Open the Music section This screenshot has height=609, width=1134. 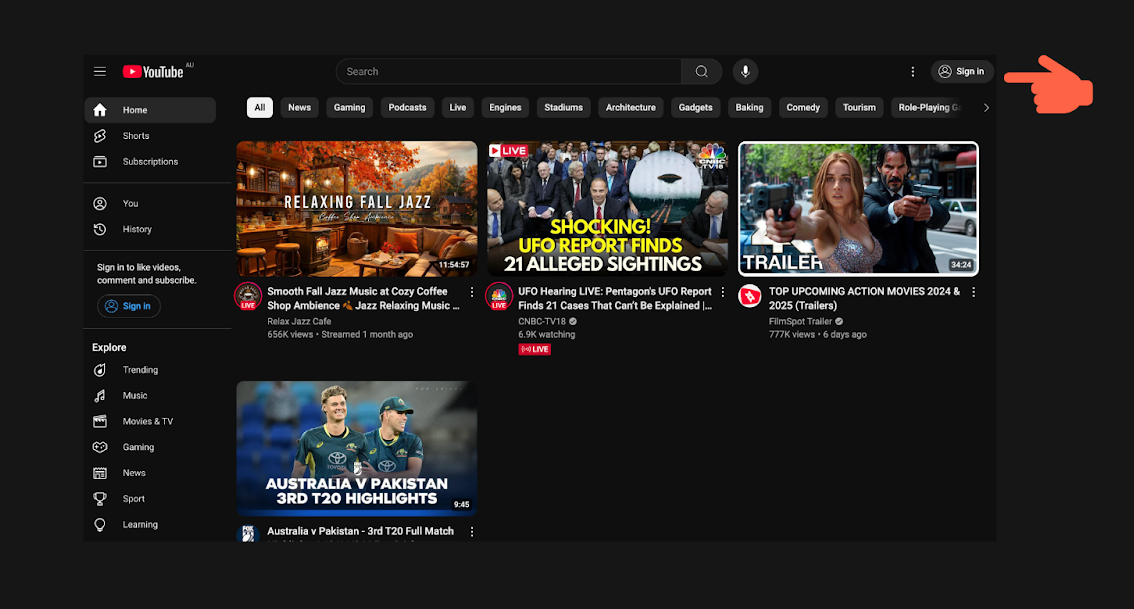point(135,395)
